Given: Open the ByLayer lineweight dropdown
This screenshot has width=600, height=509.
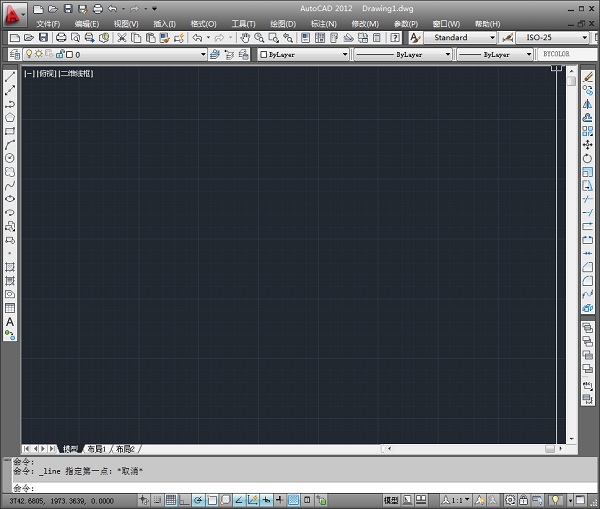Looking at the screenshot, I should pos(495,55).
